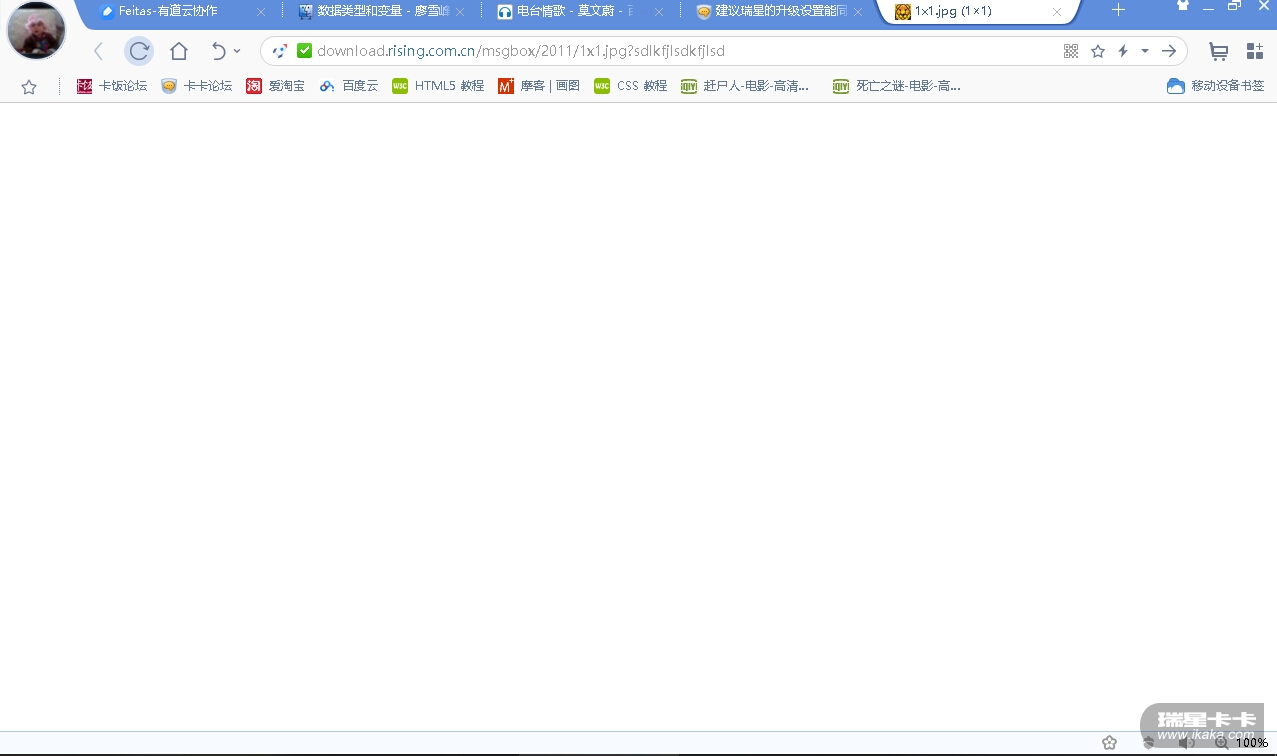Viewport: 1277px width, 756px height.
Task: Open the QR code icon in address bar
Action: (x=1071, y=51)
